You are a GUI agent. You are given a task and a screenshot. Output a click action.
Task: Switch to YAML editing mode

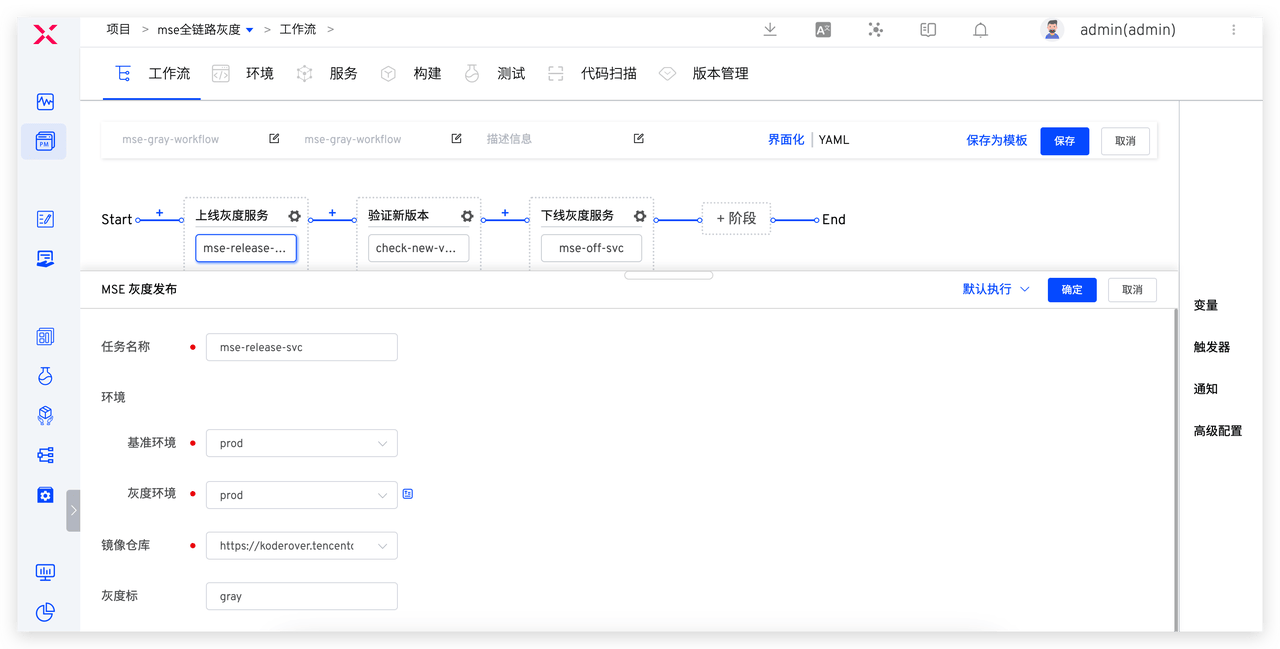tap(833, 140)
